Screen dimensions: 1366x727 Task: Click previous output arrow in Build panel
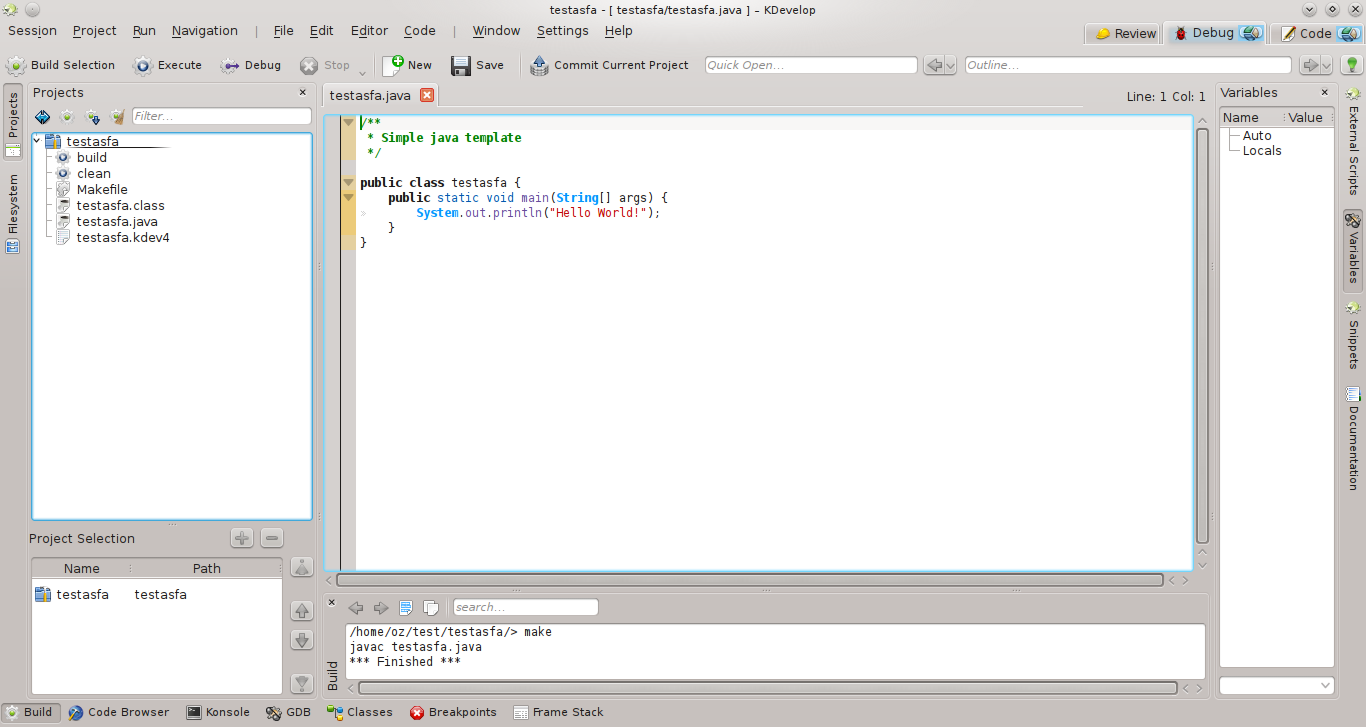coord(355,607)
